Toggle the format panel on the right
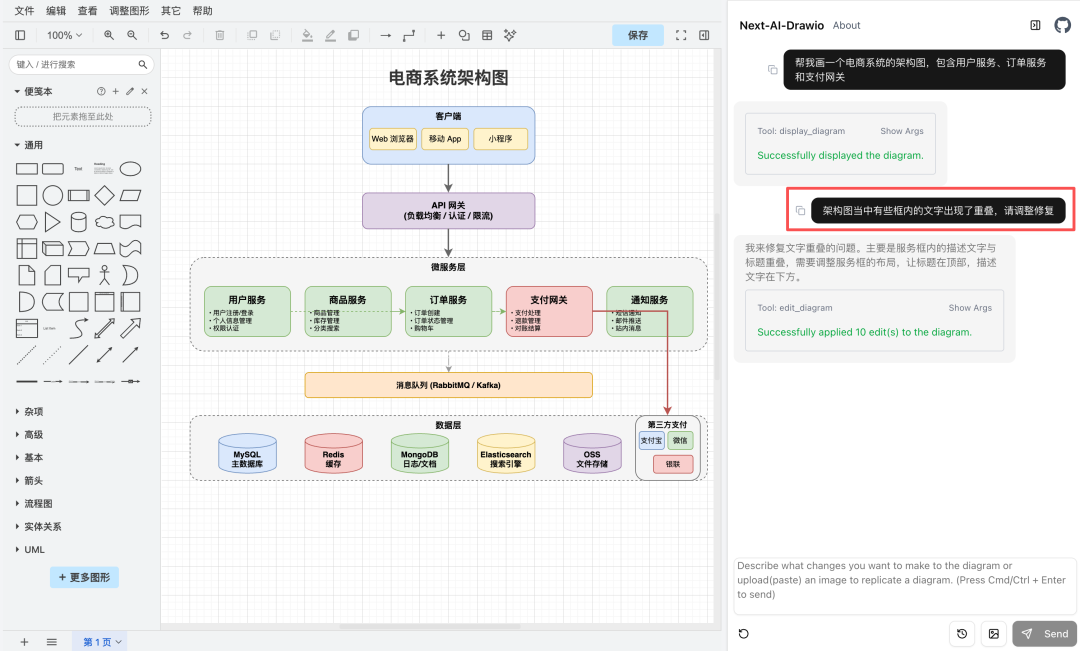The height and width of the screenshot is (651, 1080). (x=704, y=35)
